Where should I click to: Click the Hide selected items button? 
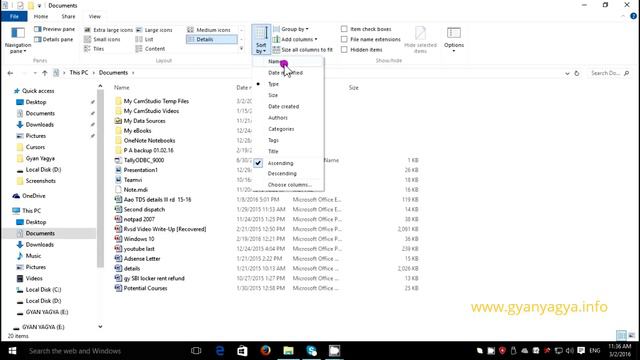tap(420, 40)
